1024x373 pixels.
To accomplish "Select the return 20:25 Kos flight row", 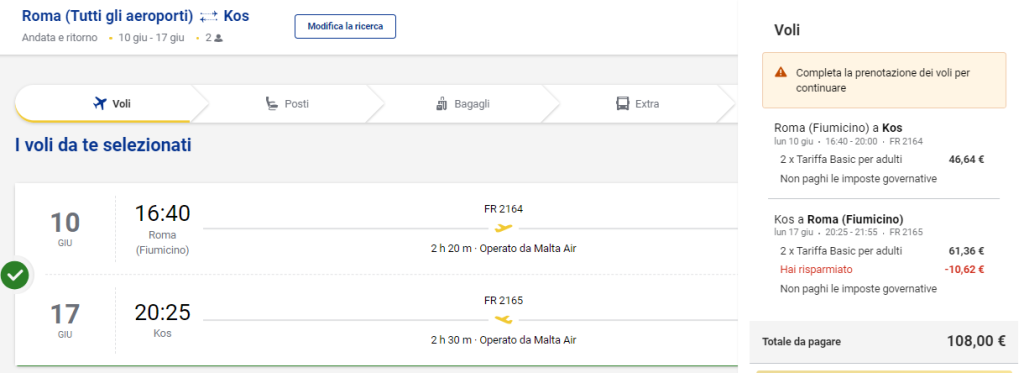I will pos(376,320).
